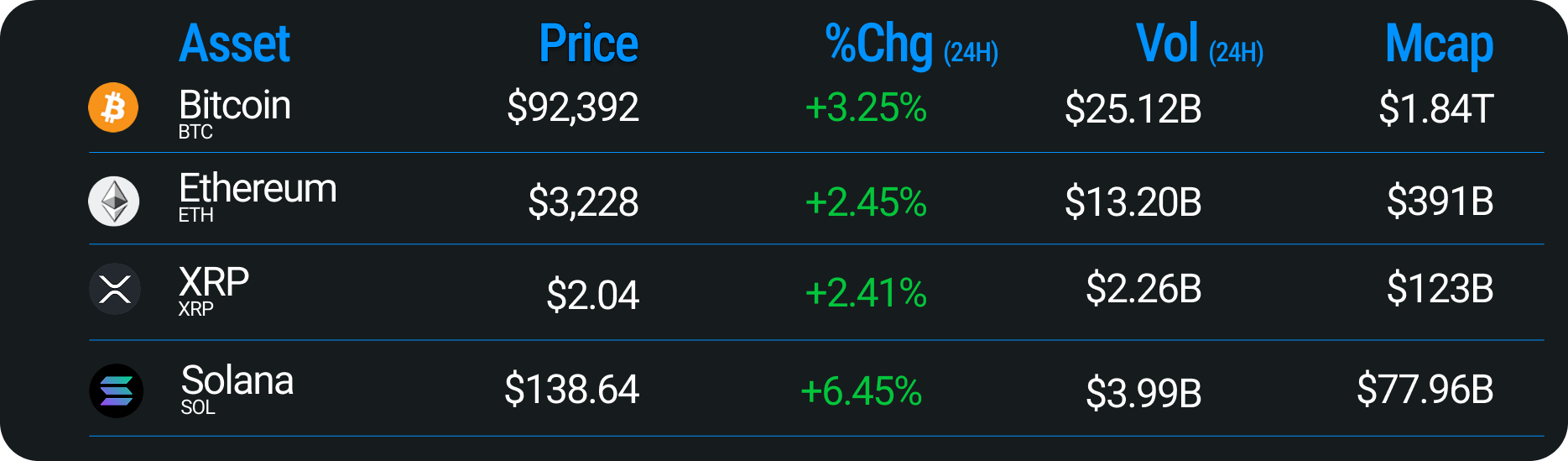Open the XRP asset name
This screenshot has height=461, width=1568.
[x=214, y=283]
